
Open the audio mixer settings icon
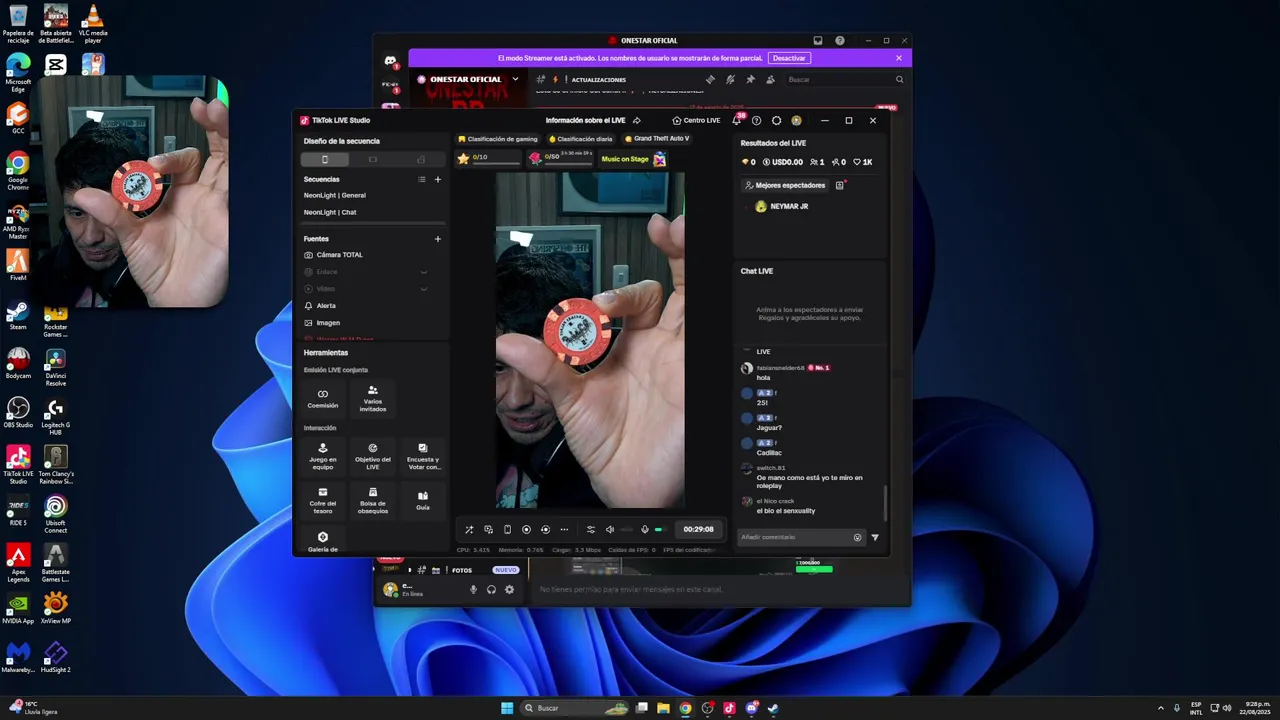click(x=590, y=529)
